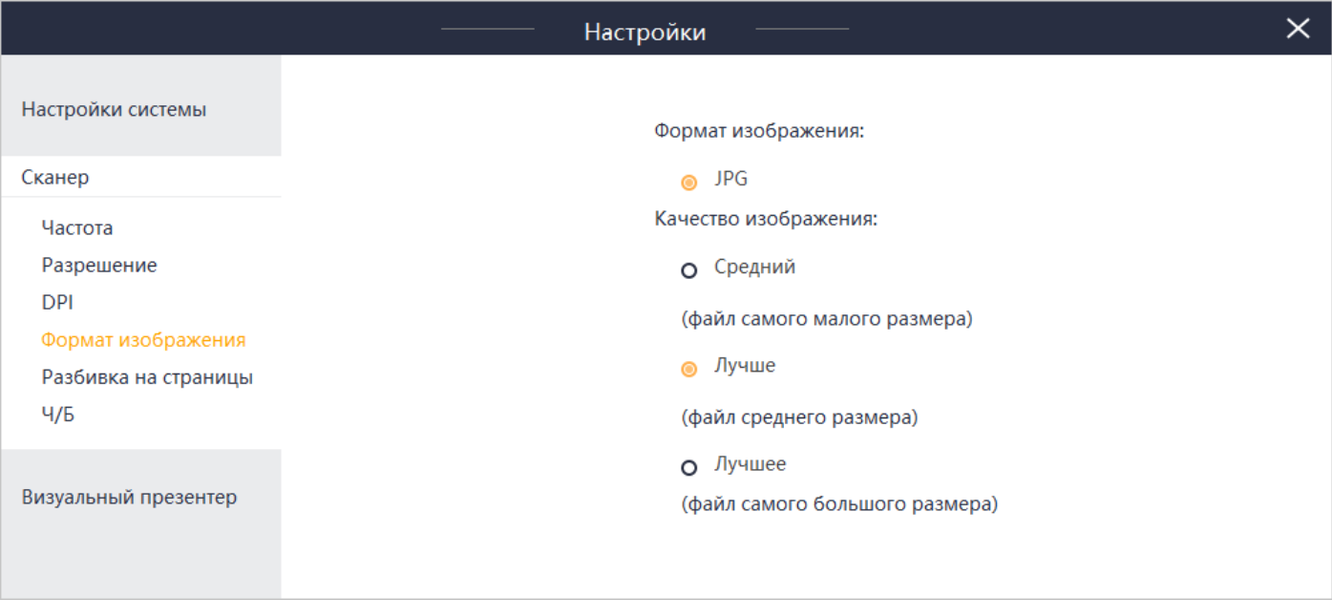Collapse the Сканер section header
Image resolution: width=1332 pixels, height=600 pixels.
click(56, 178)
